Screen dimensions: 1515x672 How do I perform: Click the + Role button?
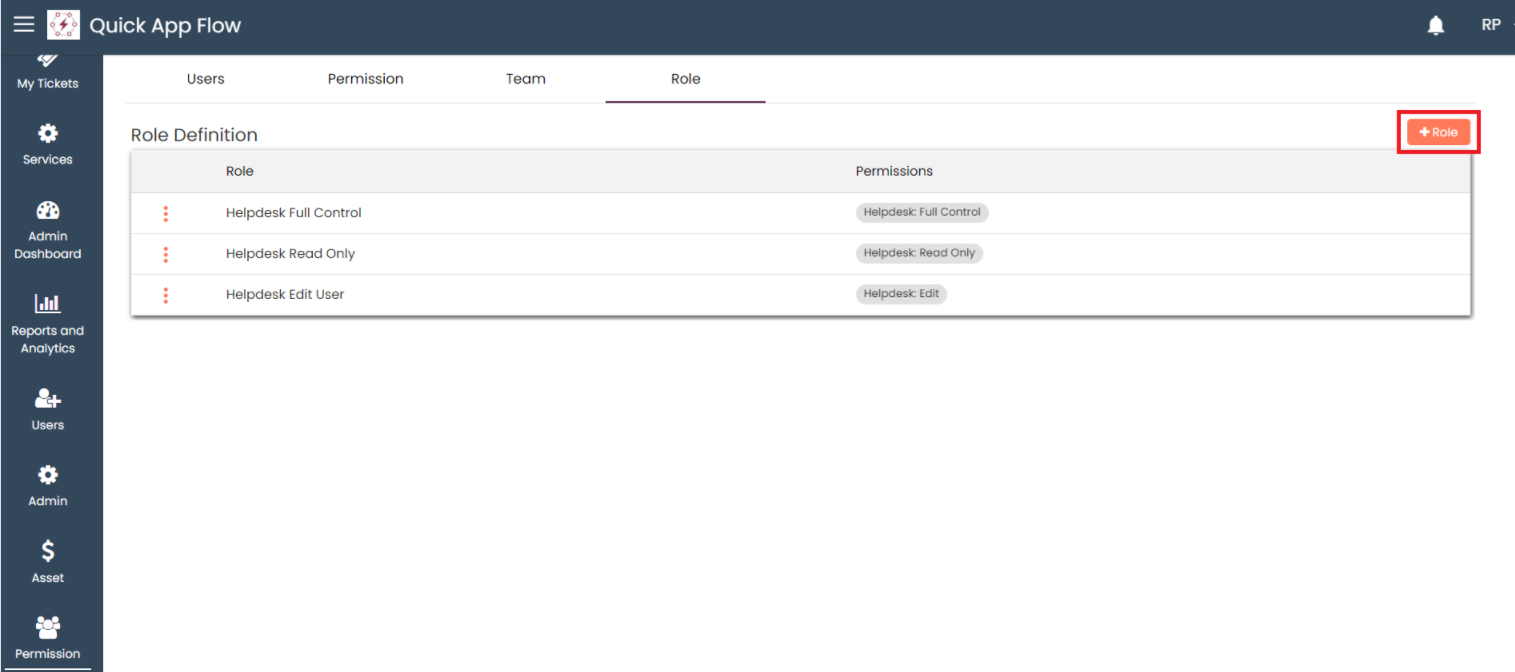(x=1438, y=132)
